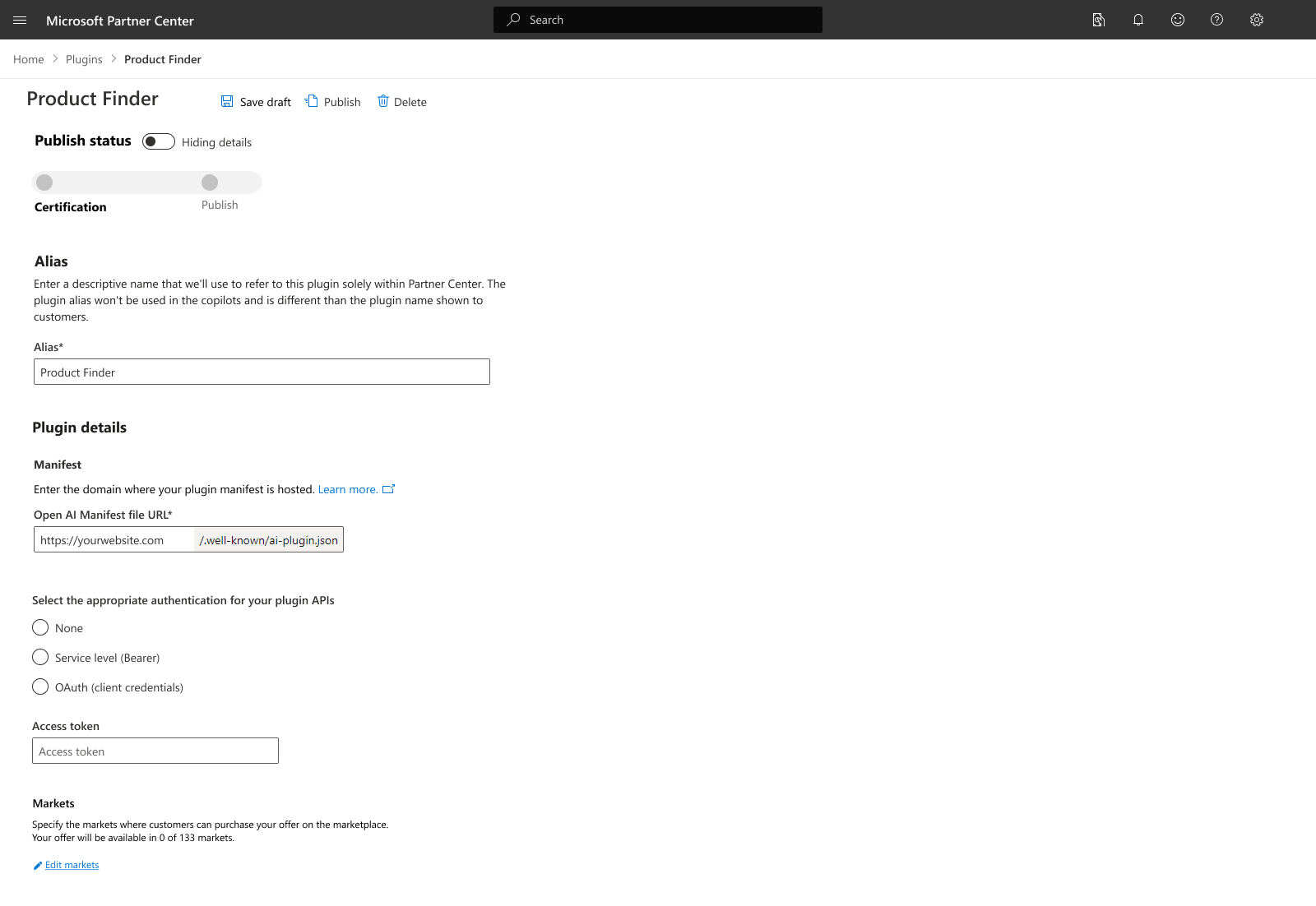Viewport: 1316px width, 906px height.
Task: Click the Save draft floppy icon
Action: click(227, 101)
